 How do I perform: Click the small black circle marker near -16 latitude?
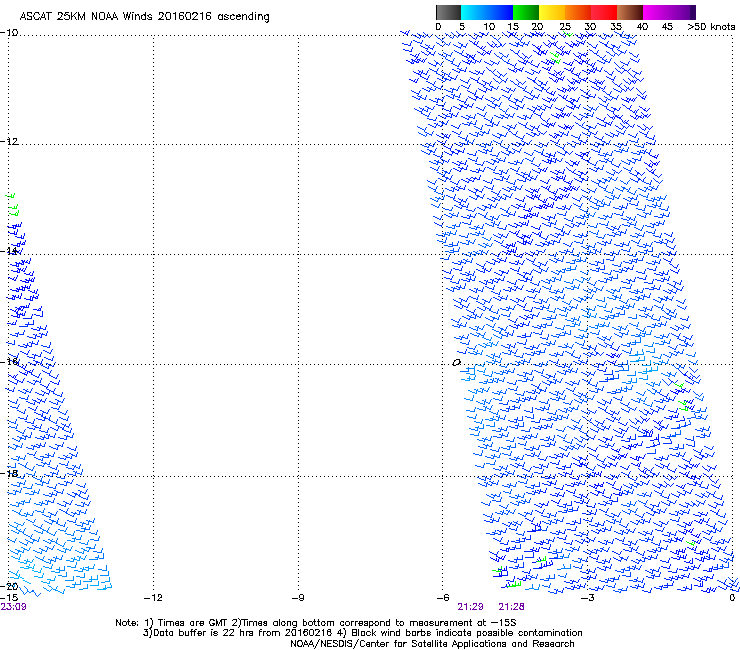point(456,363)
